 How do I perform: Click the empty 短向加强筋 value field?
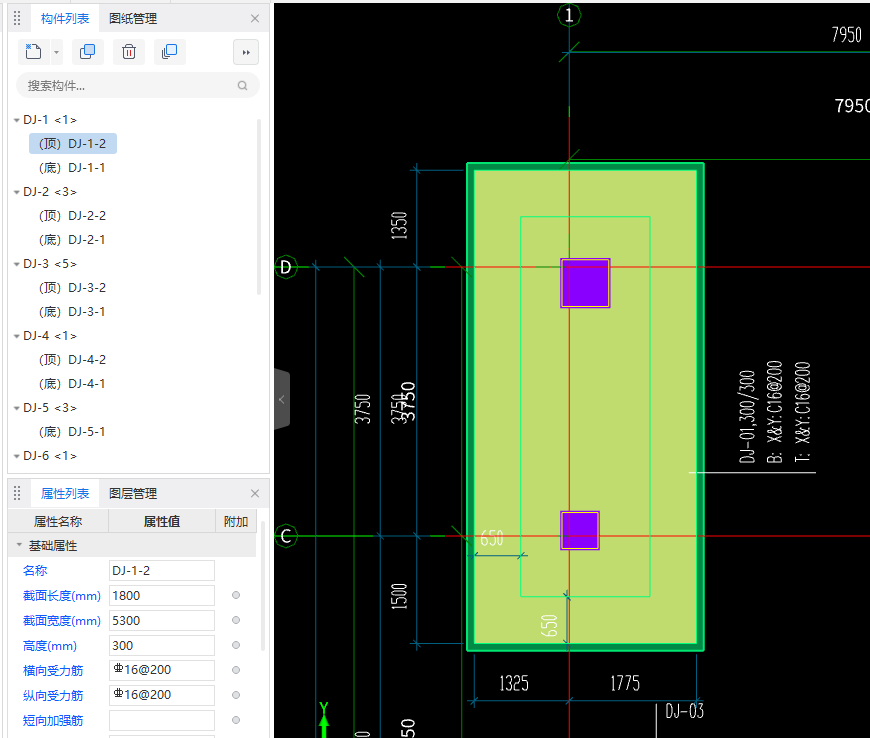pyautogui.click(x=162, y=720)
